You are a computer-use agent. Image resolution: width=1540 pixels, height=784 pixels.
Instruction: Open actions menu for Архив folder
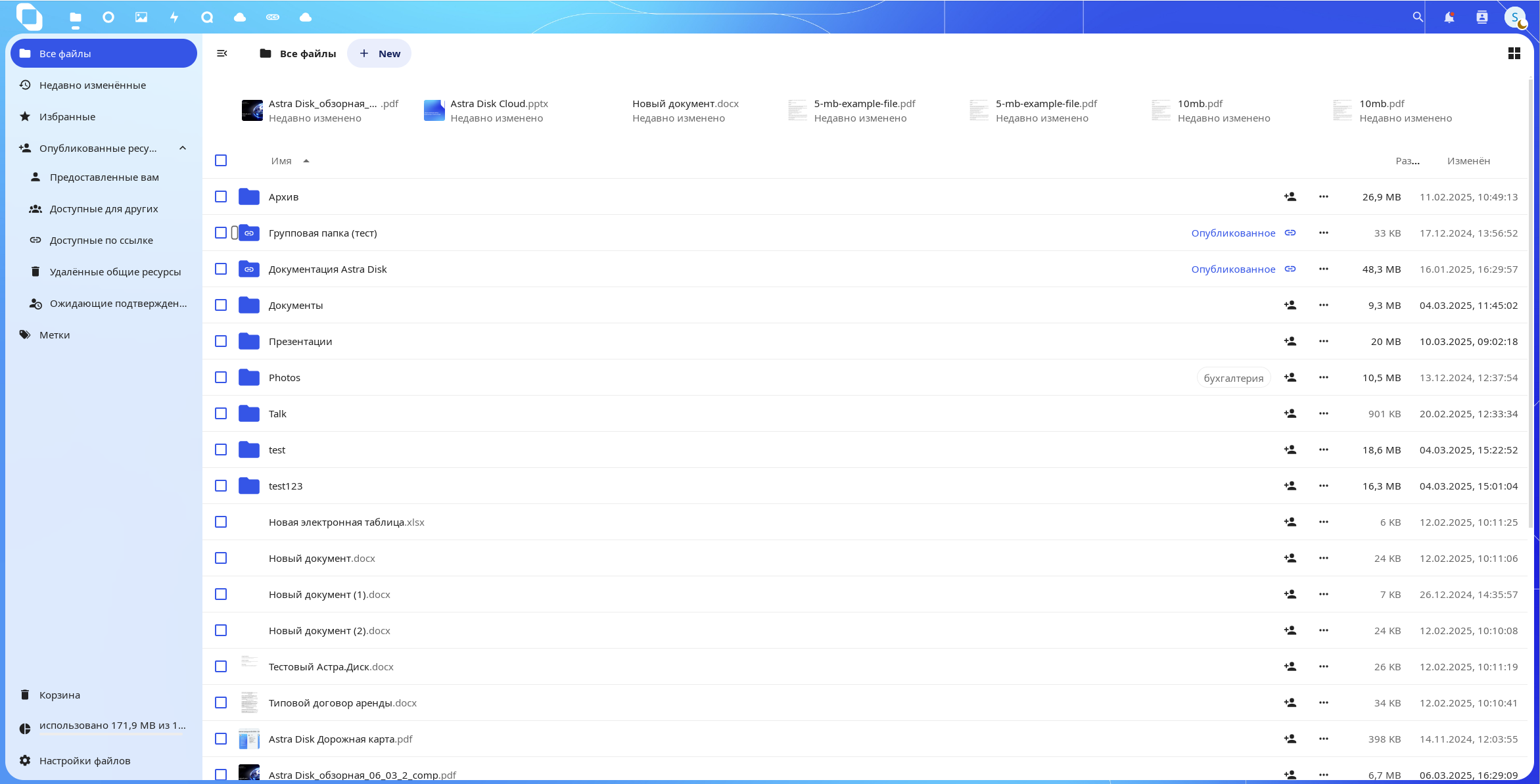click(1324, 196)
